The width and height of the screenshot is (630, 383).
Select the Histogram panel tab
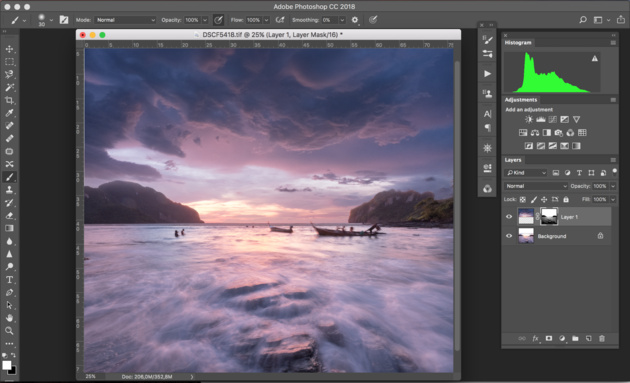click(518, 43)
